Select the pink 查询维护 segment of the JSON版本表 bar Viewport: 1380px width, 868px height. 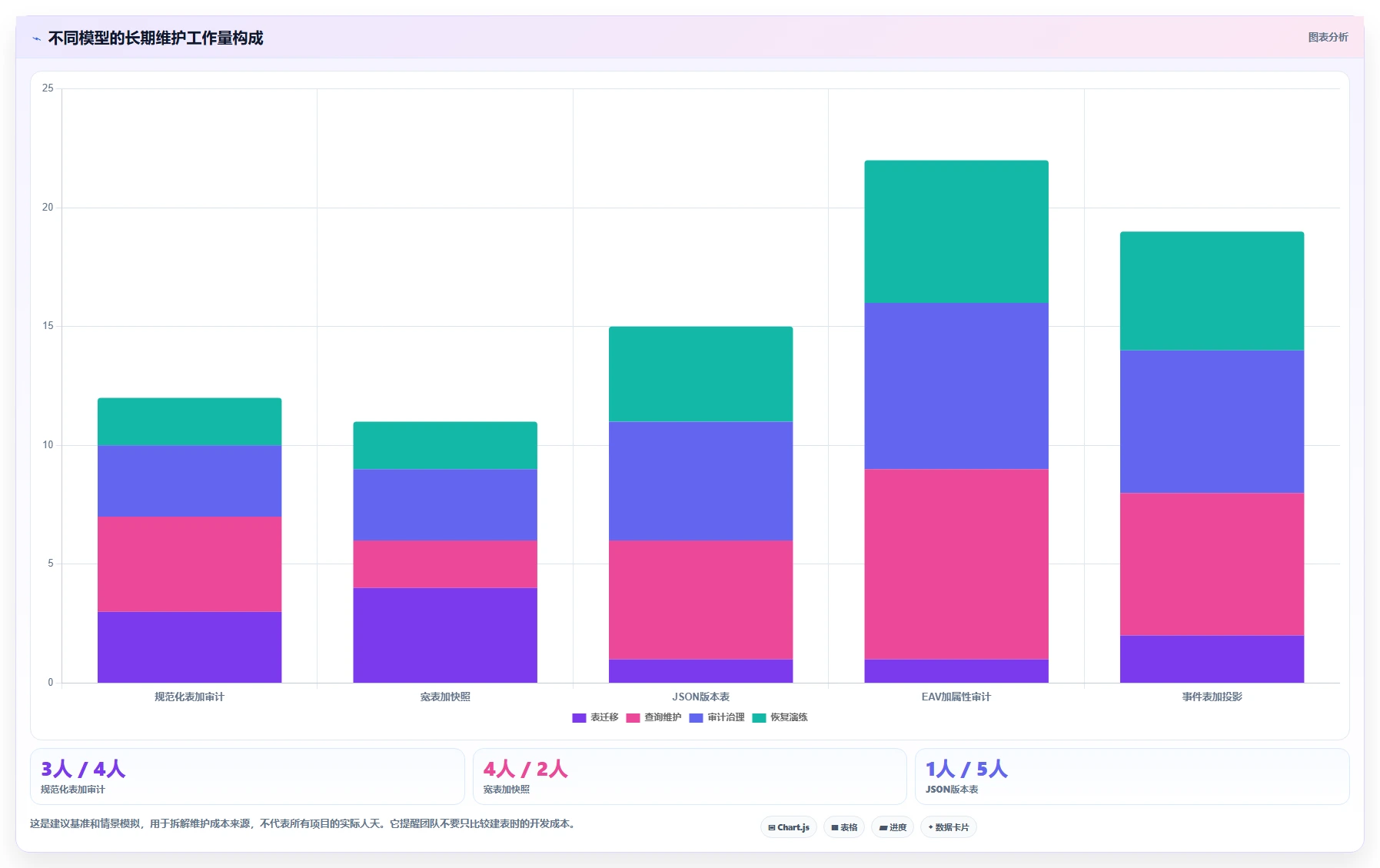701,600
